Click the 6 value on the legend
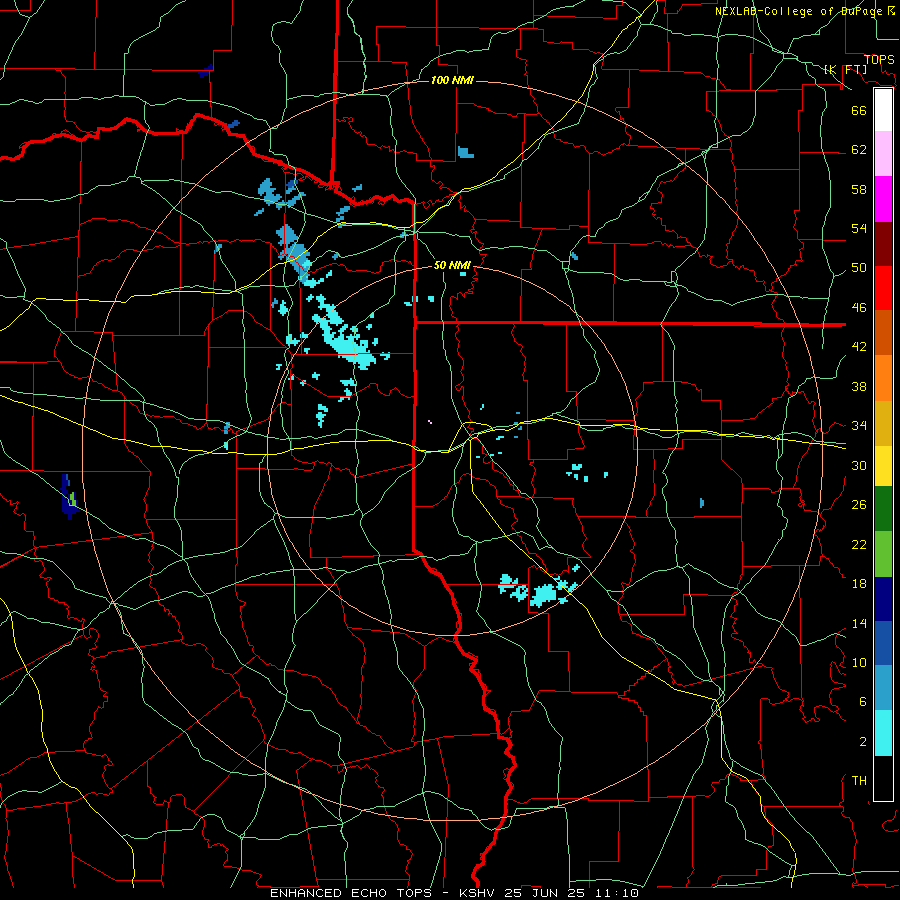 point(862,702)
